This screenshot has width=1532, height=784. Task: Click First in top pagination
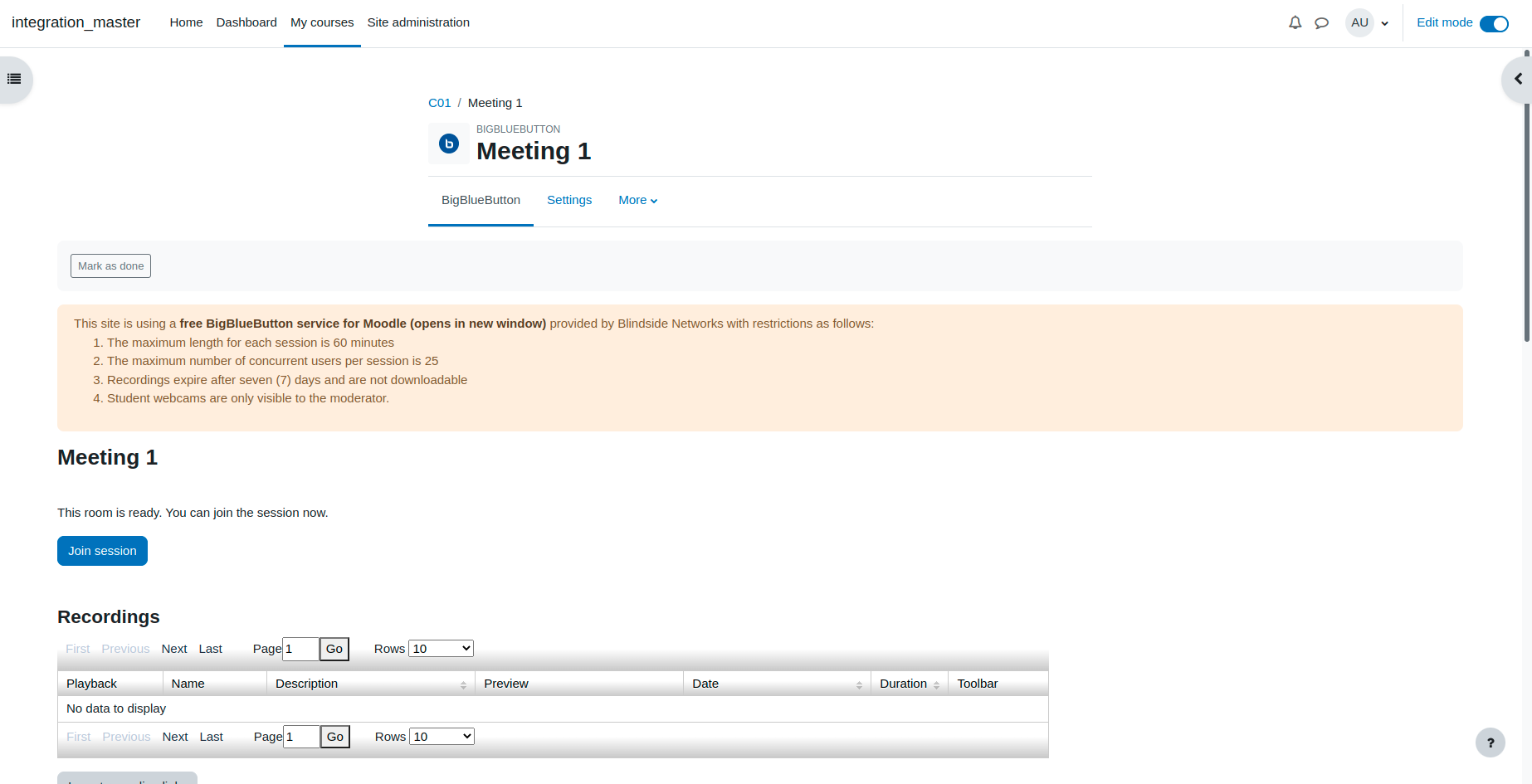[x=78, y=649]
